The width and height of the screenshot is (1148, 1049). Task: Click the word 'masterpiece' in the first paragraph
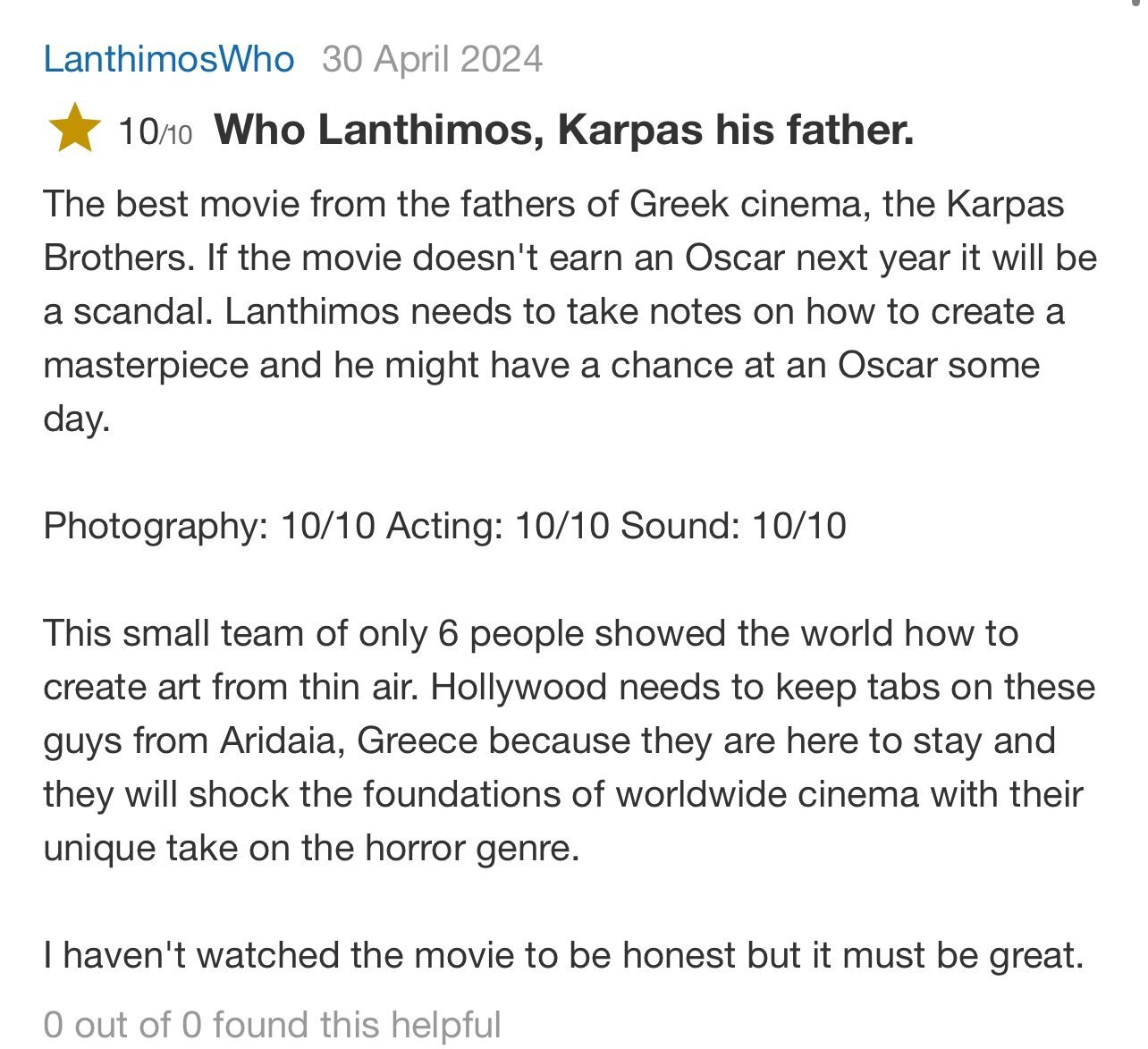click(146, 366)
